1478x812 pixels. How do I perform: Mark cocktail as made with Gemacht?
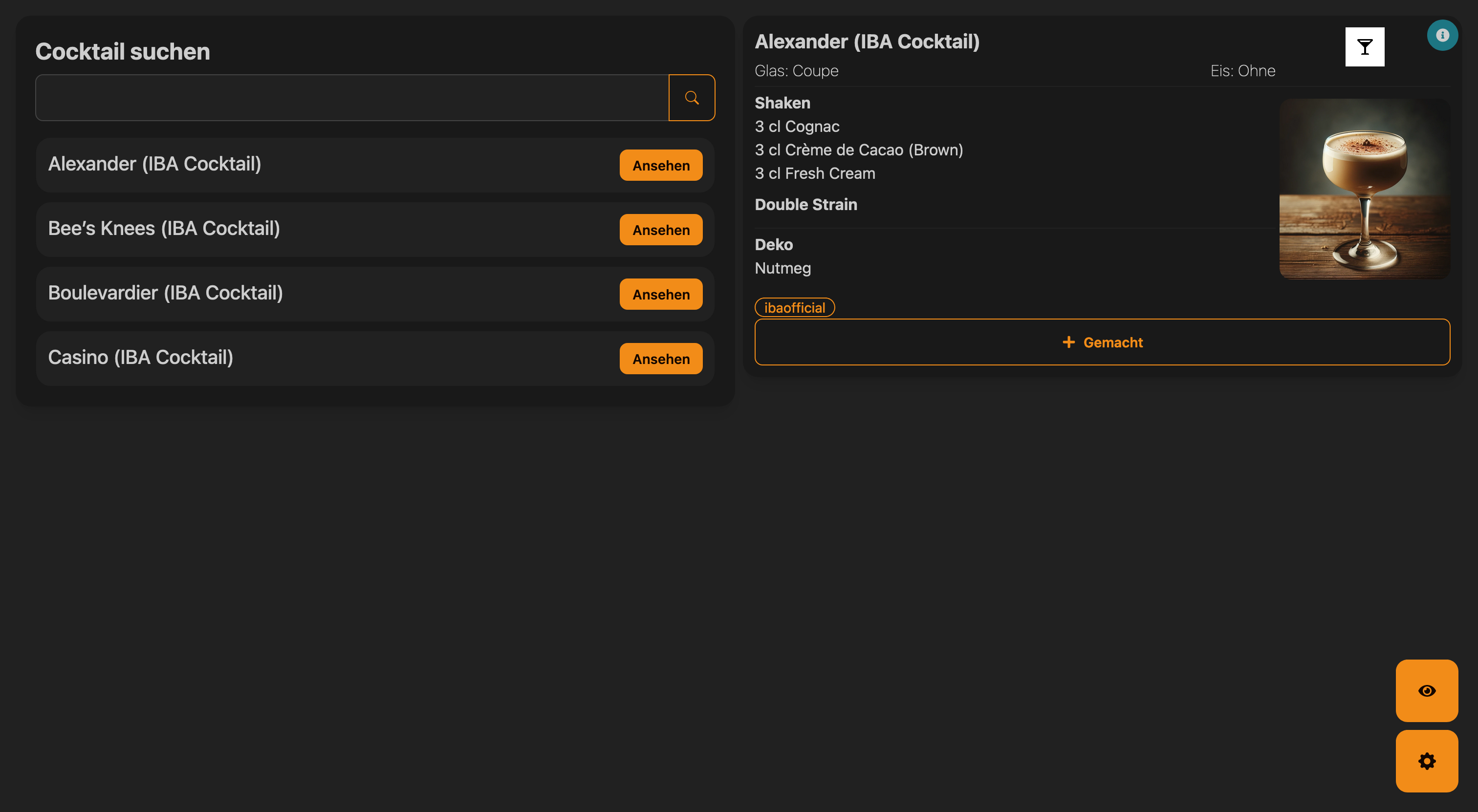click(x=1102, y=342)
